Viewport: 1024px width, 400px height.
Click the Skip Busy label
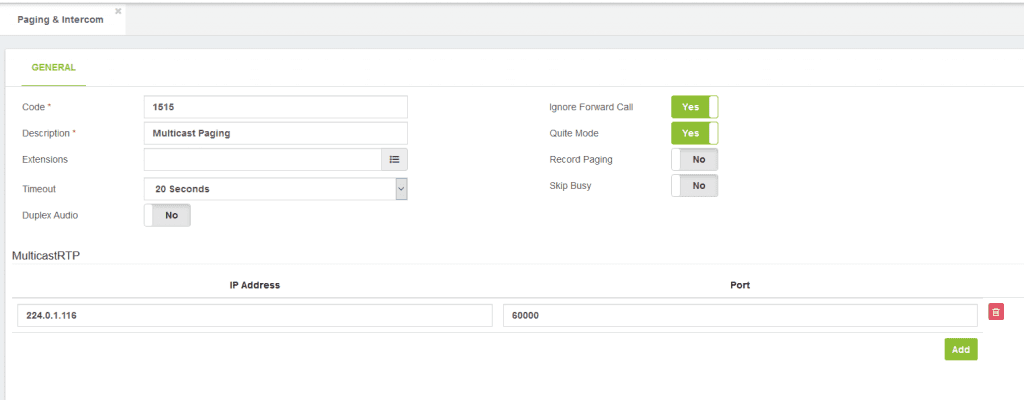pos(571,185)
